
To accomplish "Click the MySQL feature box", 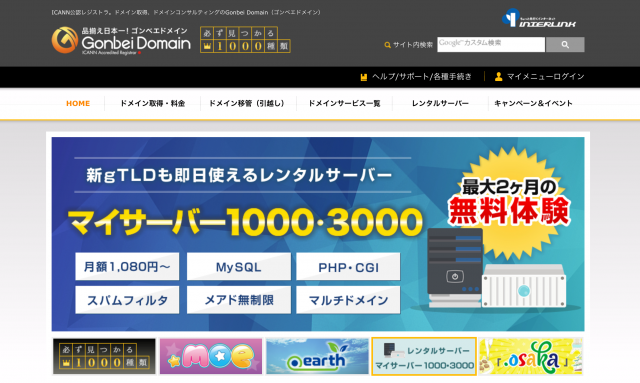I will coord(239,267).
